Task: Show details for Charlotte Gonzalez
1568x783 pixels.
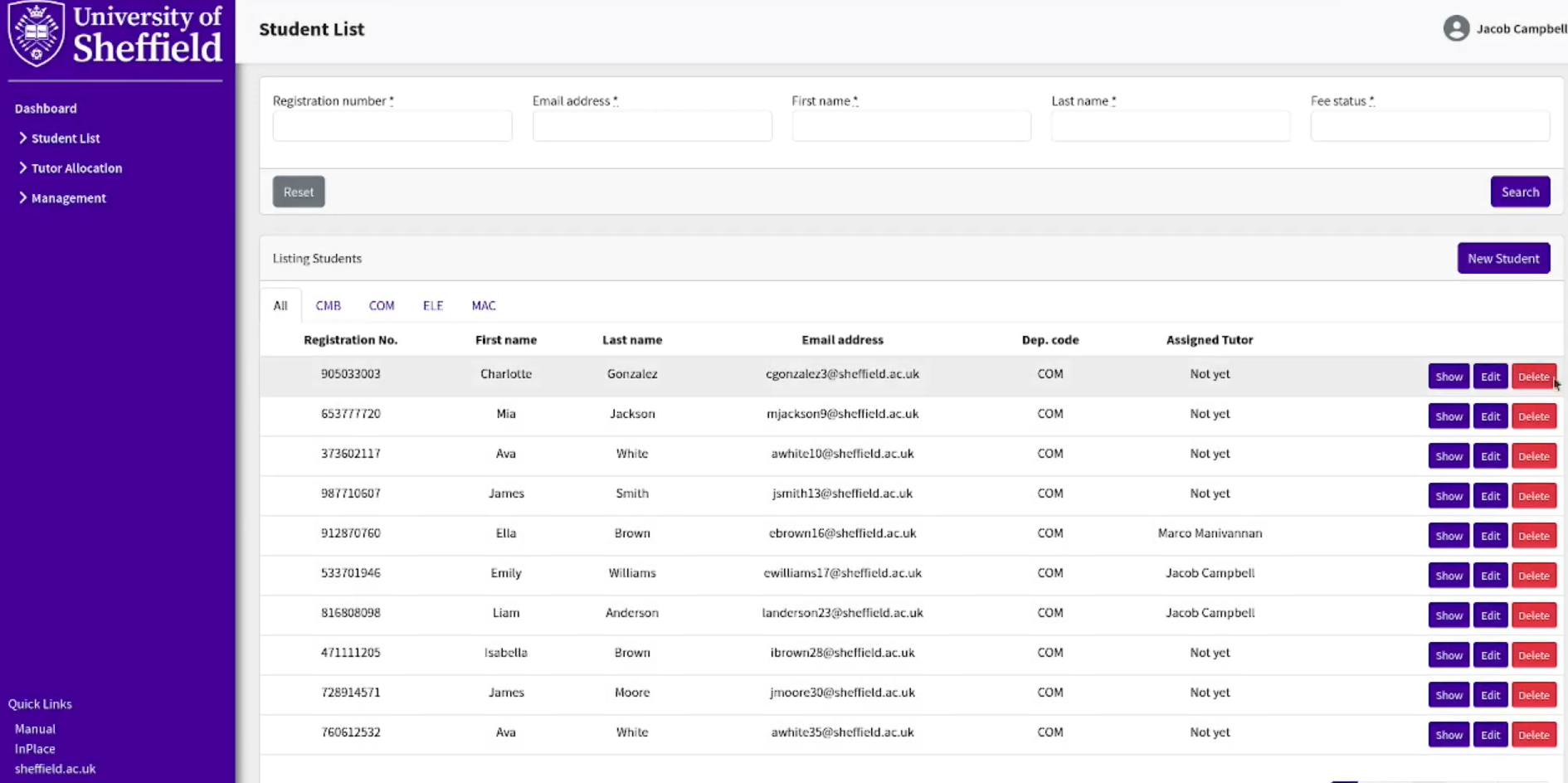Action: coord(1449,377)
